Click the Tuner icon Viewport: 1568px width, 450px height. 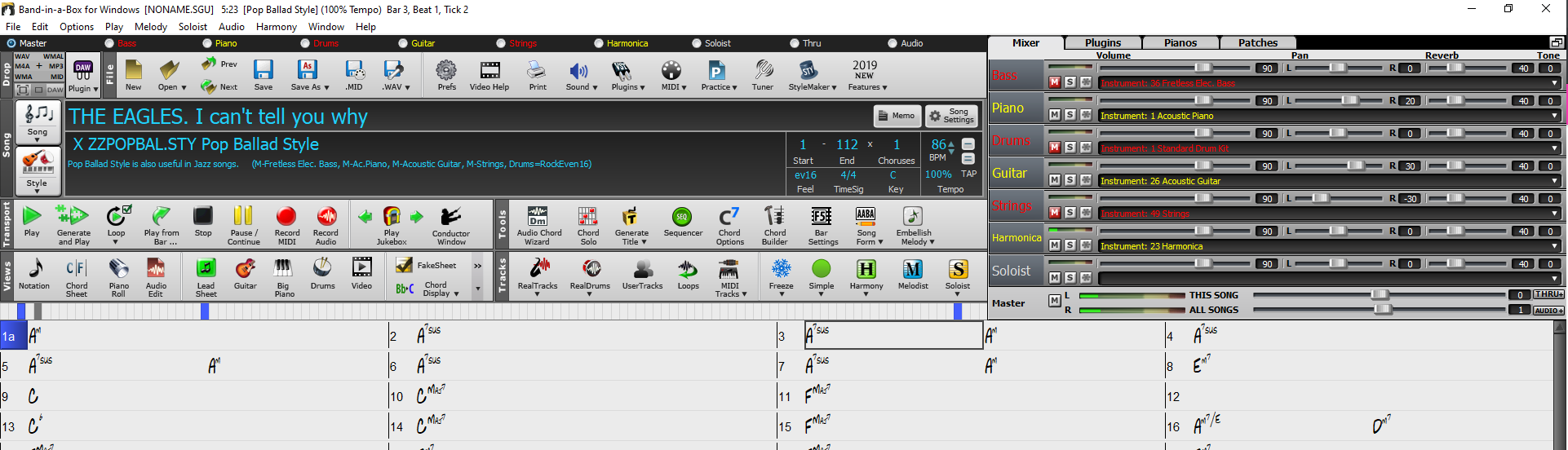pyautogui.click(x=763, y=74)
